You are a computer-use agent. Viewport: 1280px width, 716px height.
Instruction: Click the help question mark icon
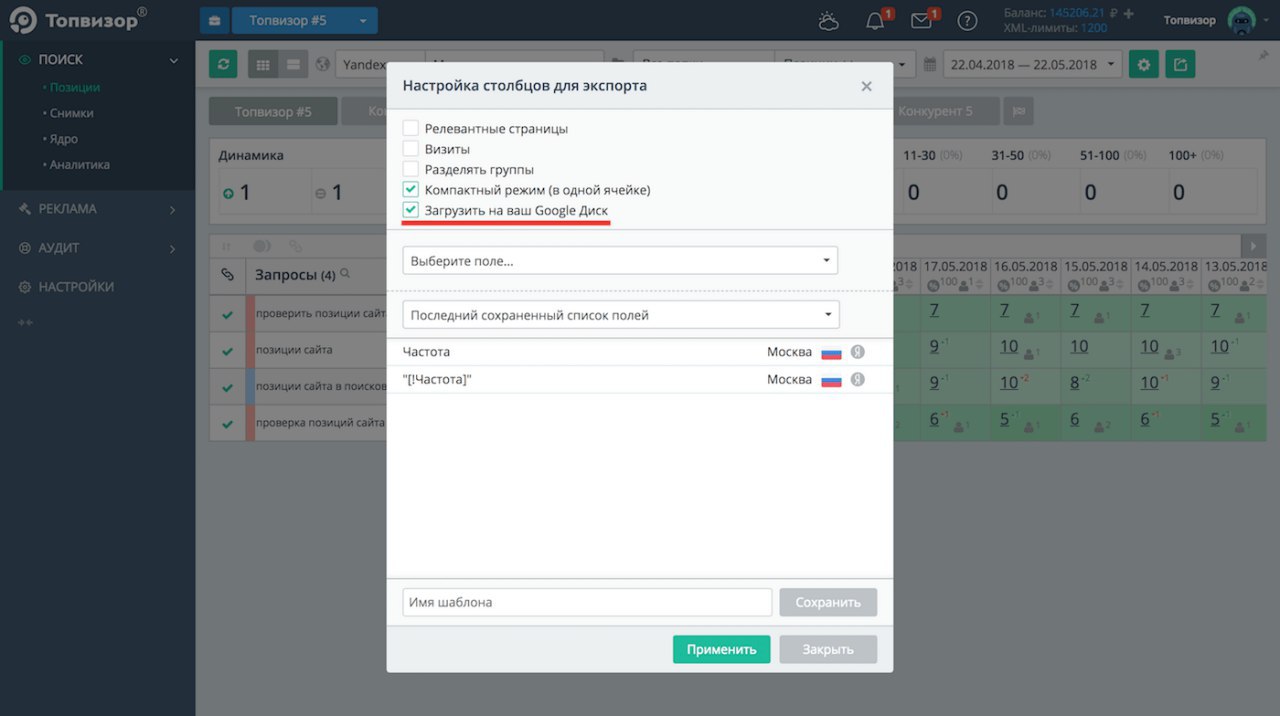click(966, 20)
